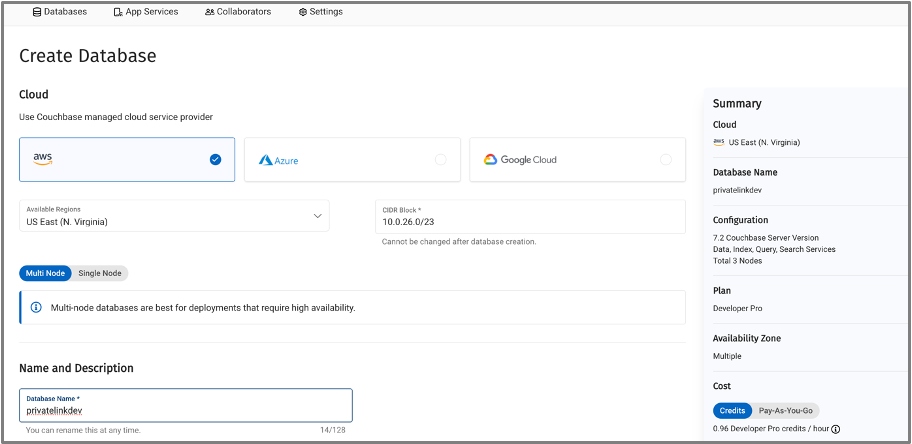Choose Multi Node deployment button
The height and width of the screenshot is (444, 912).
45,273
